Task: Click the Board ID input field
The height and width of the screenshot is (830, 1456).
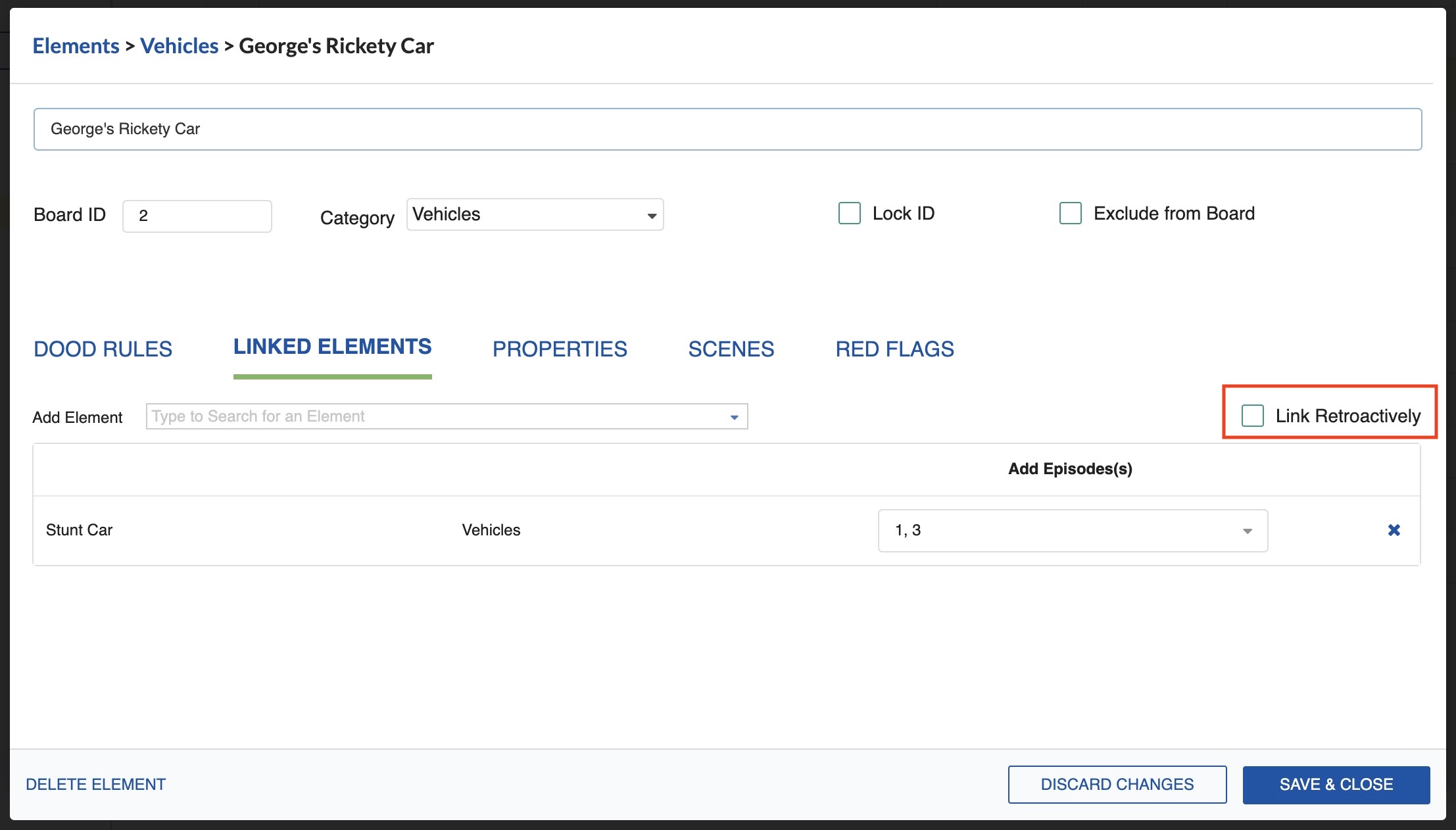Action: (x=197, y=216)
